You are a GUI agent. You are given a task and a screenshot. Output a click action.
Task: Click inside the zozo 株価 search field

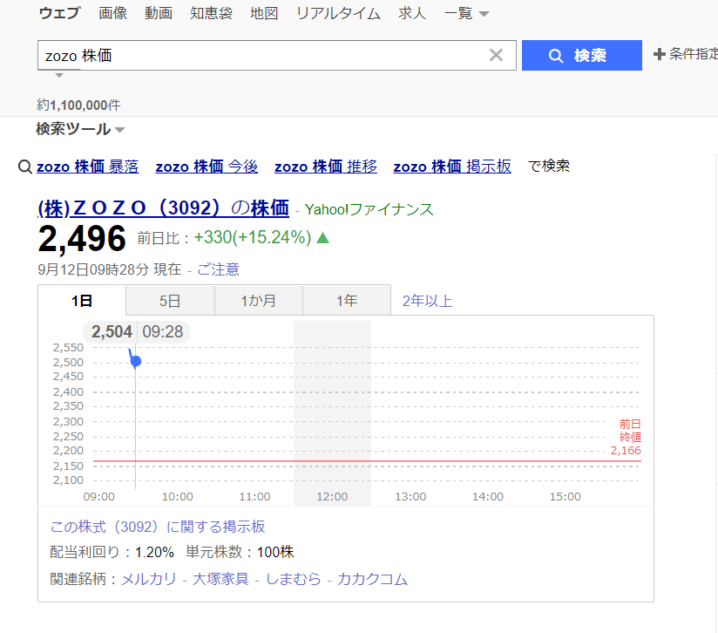pyautogui.click(x=260, y=55)
